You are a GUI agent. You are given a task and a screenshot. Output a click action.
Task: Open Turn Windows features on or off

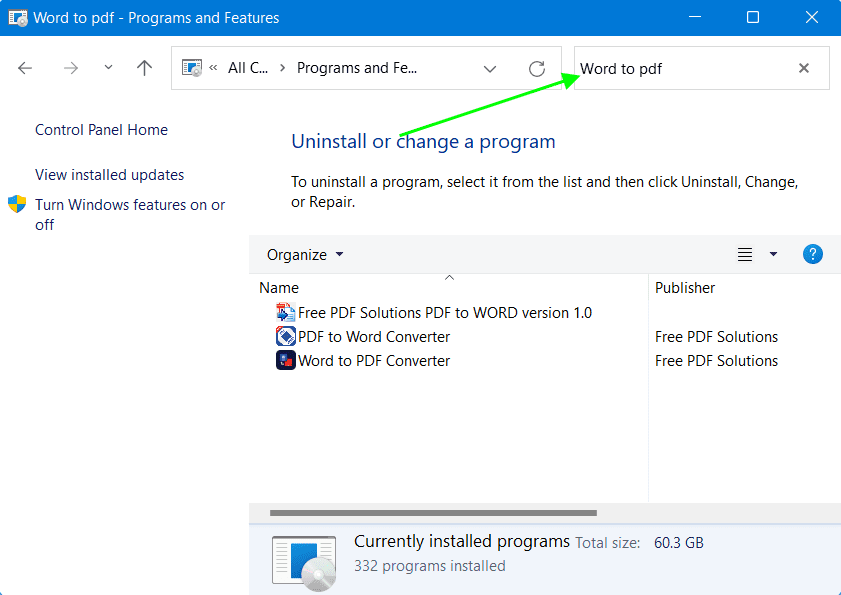coord(130,215)
